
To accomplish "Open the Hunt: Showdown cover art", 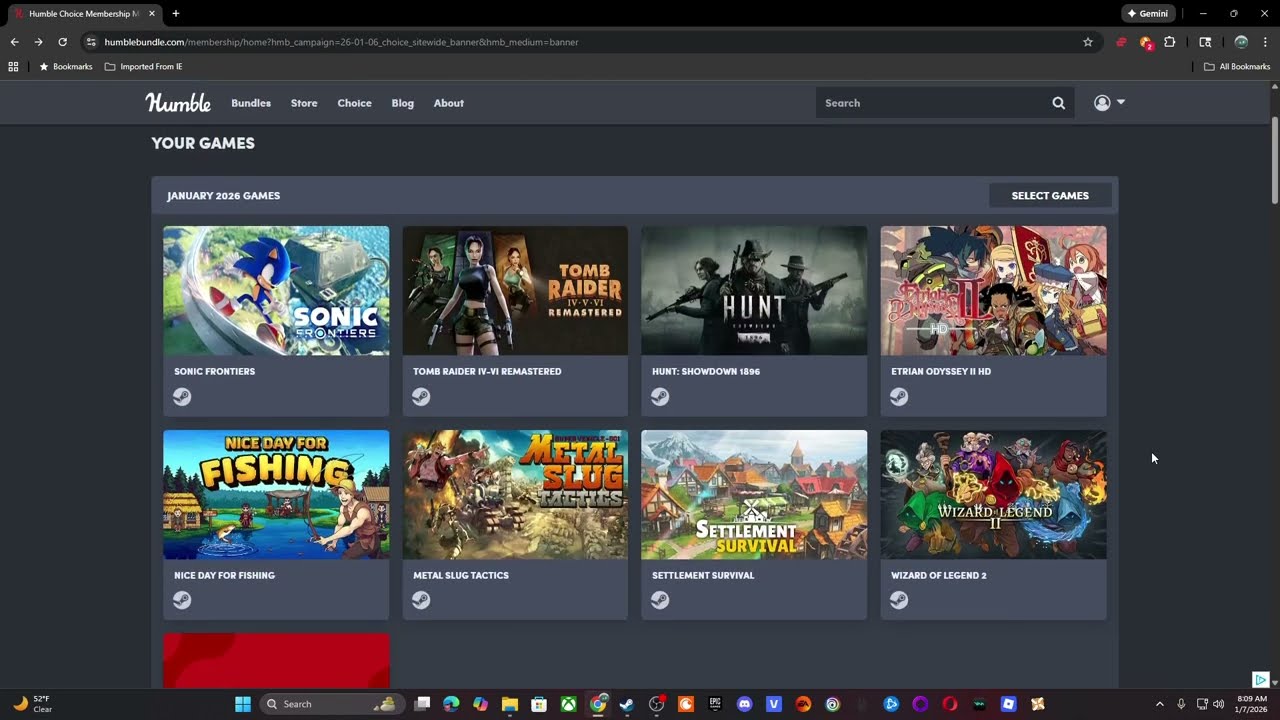I will (x=754, y=291).
